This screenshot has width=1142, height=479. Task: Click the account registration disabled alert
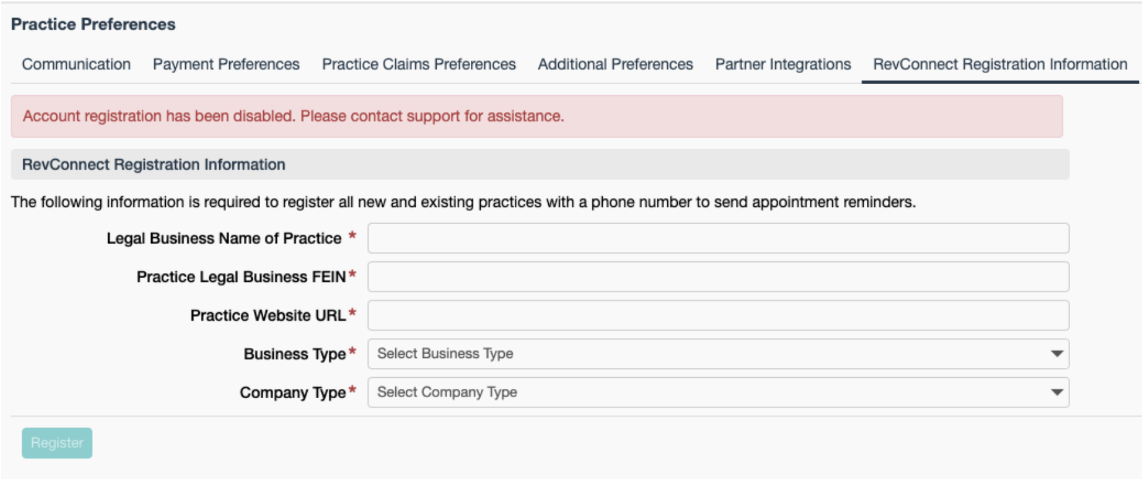click(x=536, y=116)
